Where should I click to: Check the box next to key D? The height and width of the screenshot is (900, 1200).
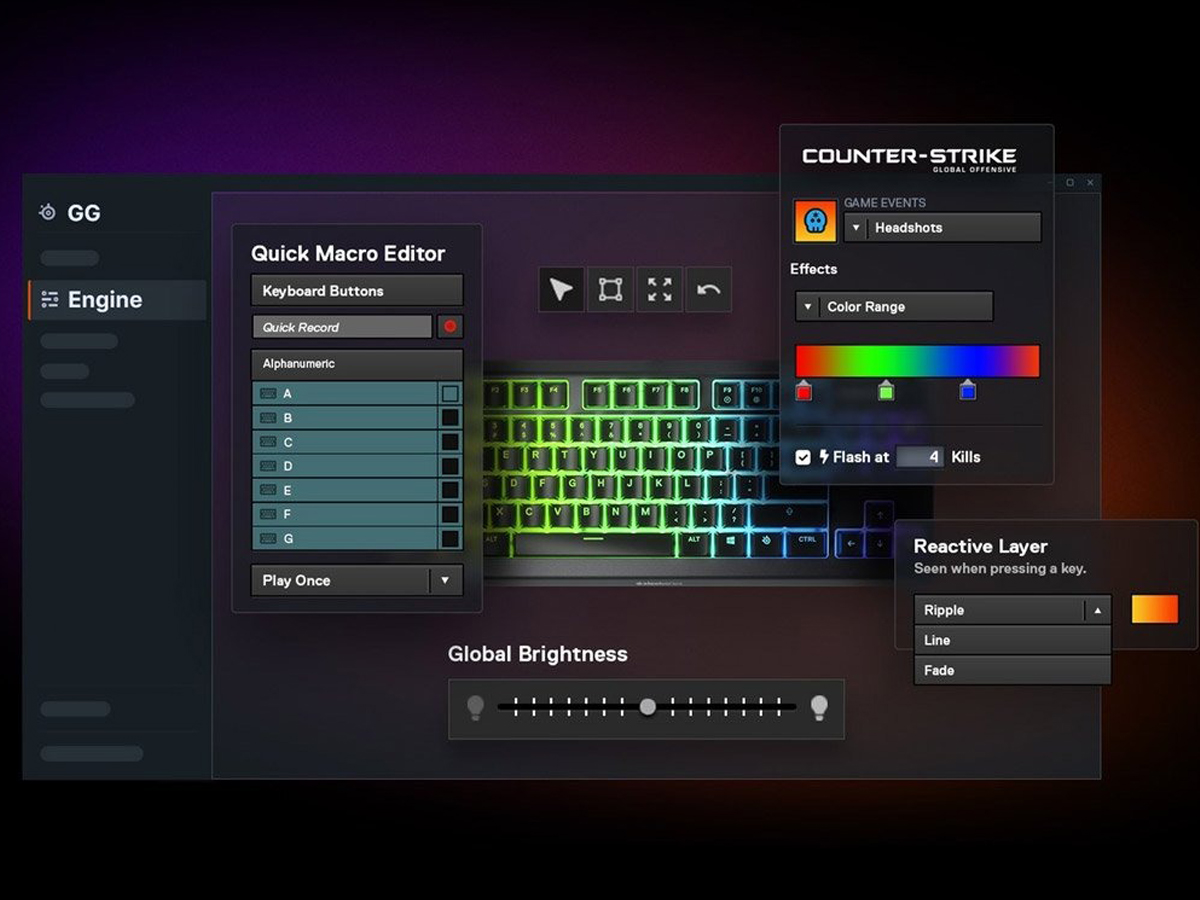450,466
